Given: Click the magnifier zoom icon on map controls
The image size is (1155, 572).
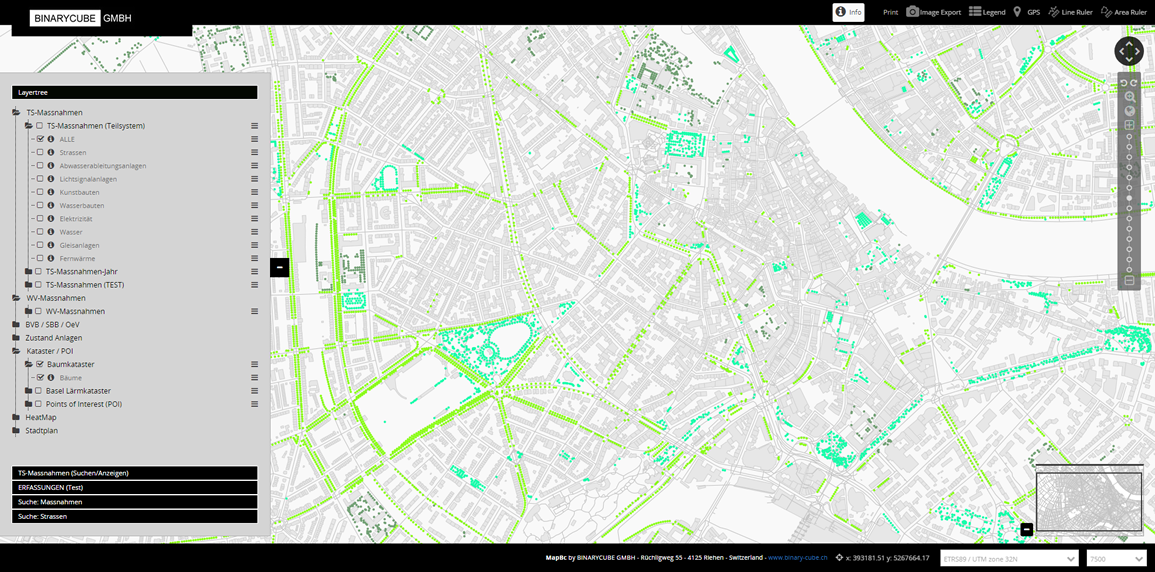Looking at the screenshot, I should pos(1129,97).
